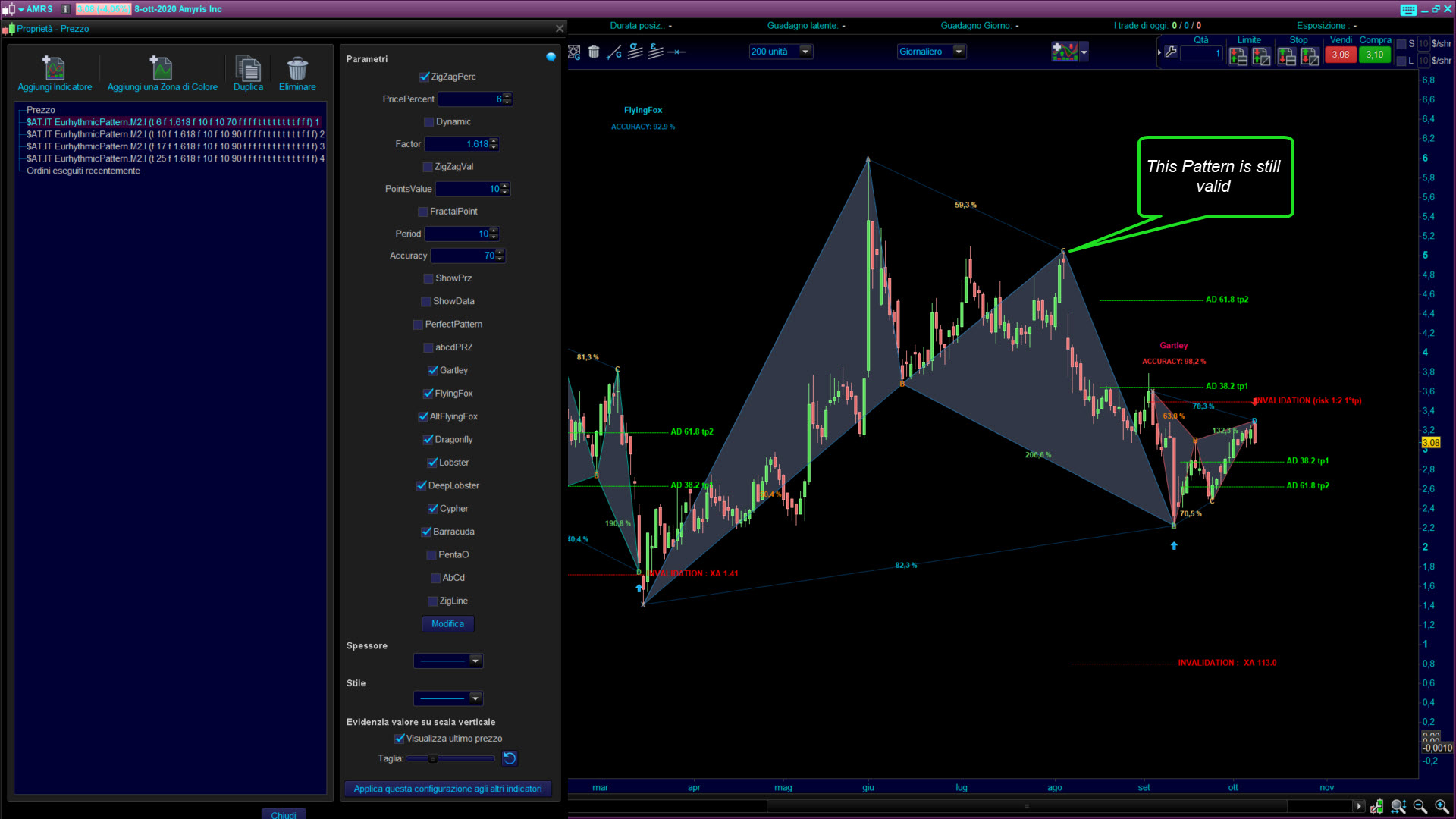The width and height of the screenshot is (1456, 819).
Task: Click the zoom out magnifier icon
Action: pyautogui.click(x=1420, y=806)
